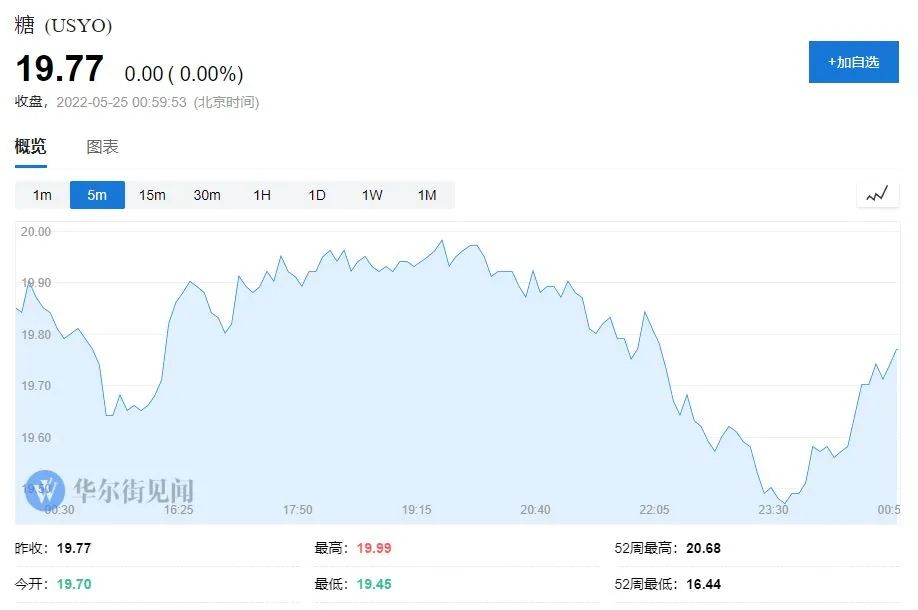The image size is (918, 610).
Task: Click the +加自选 watchlist button
Action: (853, 62)
